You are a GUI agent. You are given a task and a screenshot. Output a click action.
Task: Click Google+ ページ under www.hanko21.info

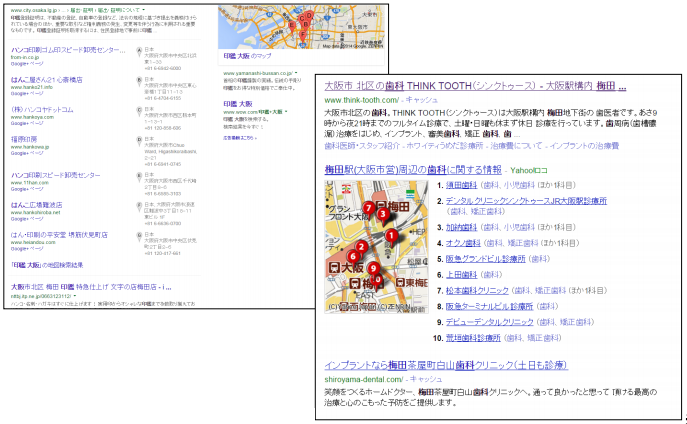point(27,94)
